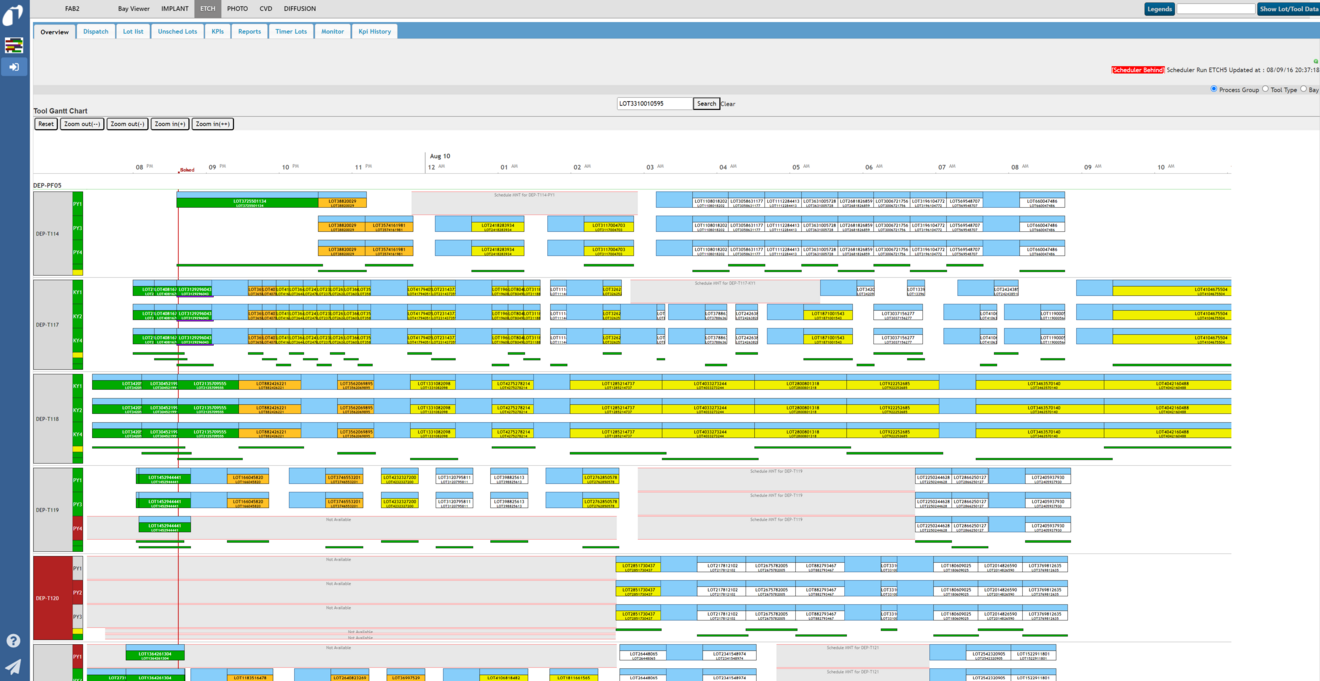Open the ETCH module tab
The width and height of the screenshot is (1320, 681).
207,8
